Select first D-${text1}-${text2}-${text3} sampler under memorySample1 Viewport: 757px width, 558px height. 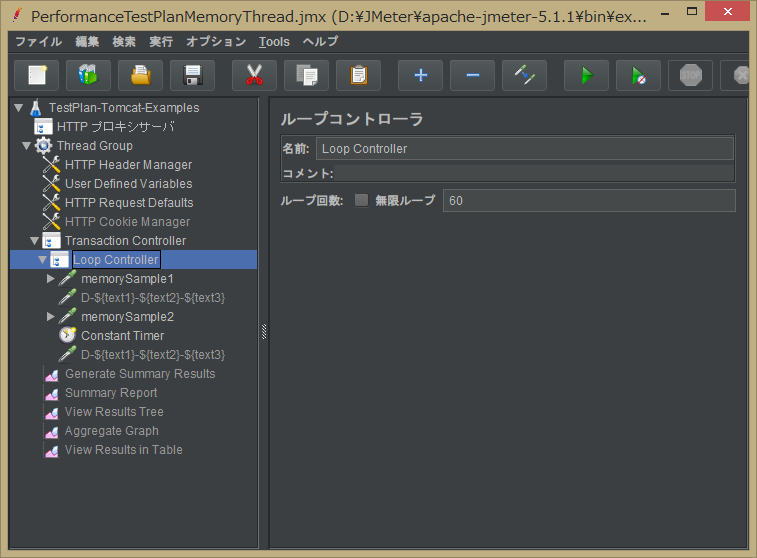(x=153, y=298)
